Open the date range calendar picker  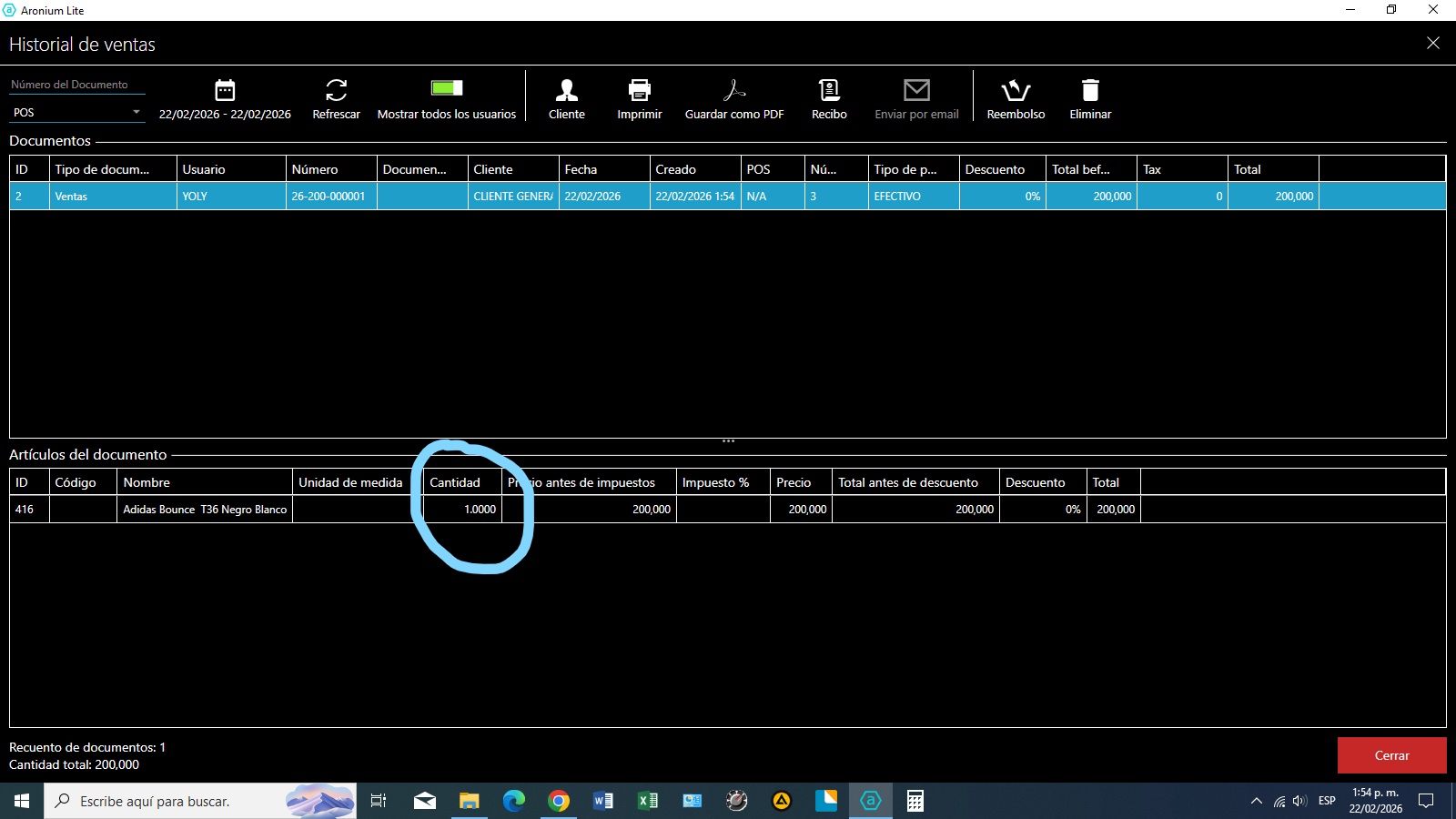tap(225, 90)
